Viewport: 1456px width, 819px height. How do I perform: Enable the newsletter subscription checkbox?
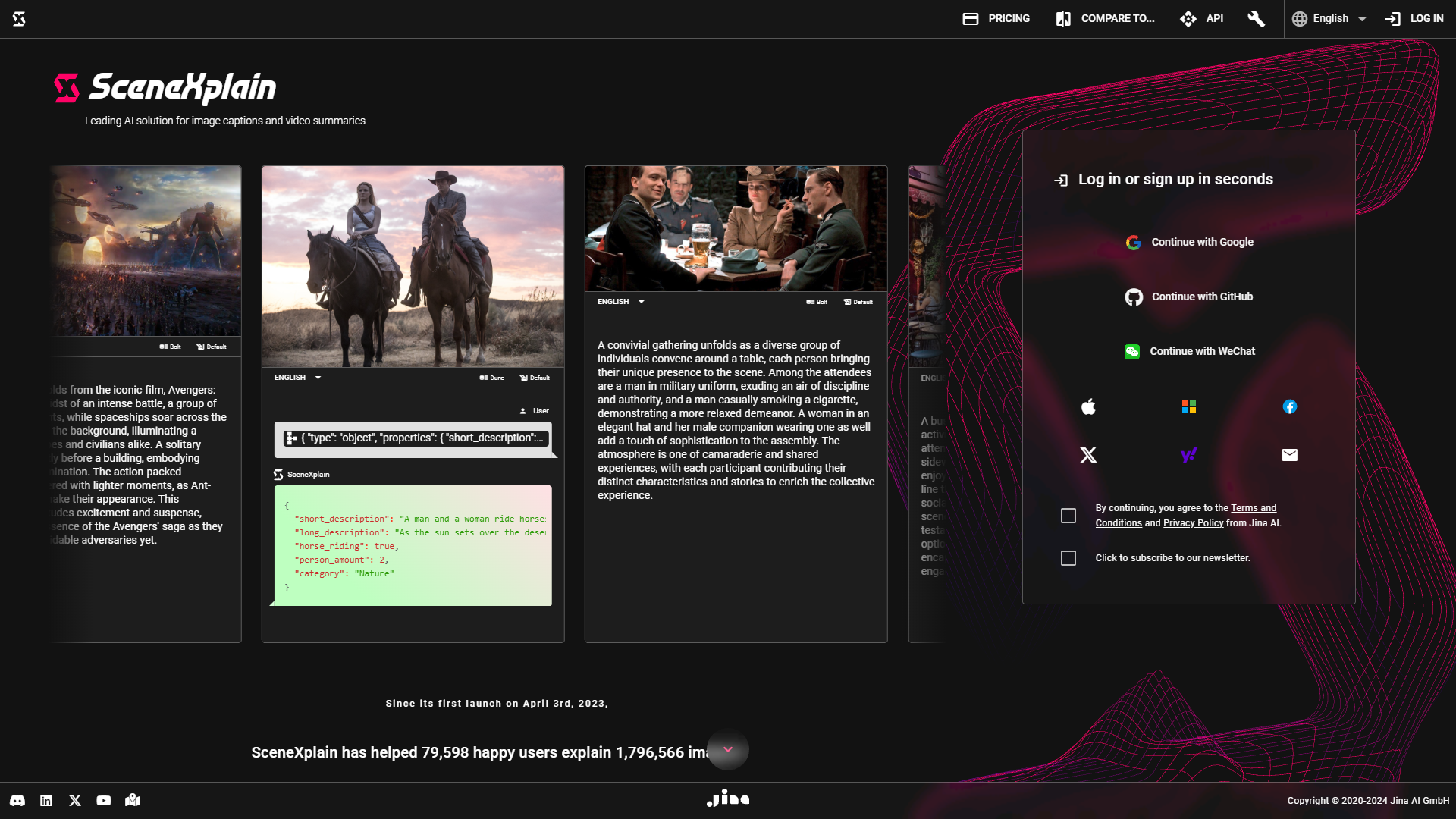point(1069,558)
